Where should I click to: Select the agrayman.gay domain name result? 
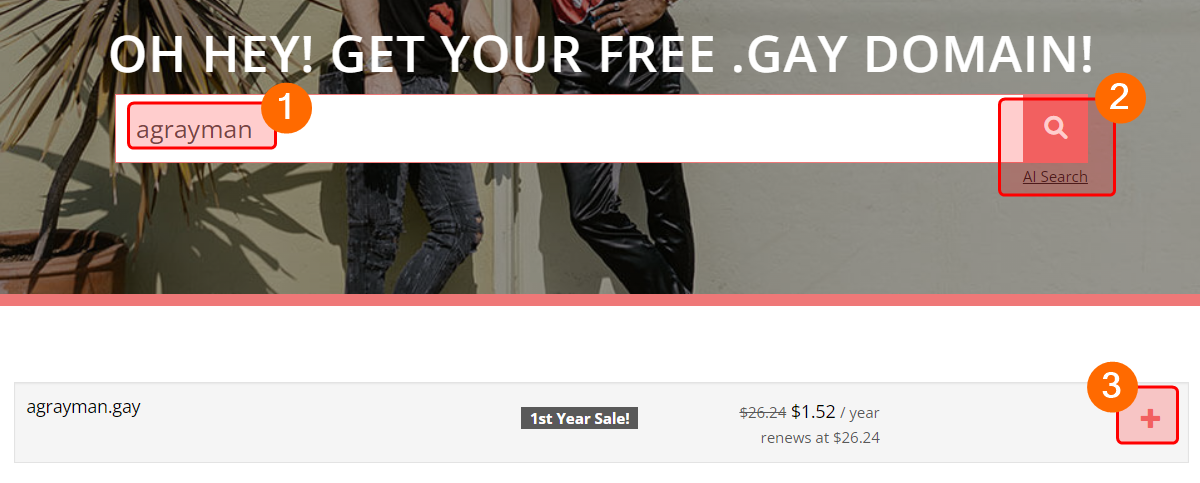point(83,407)
